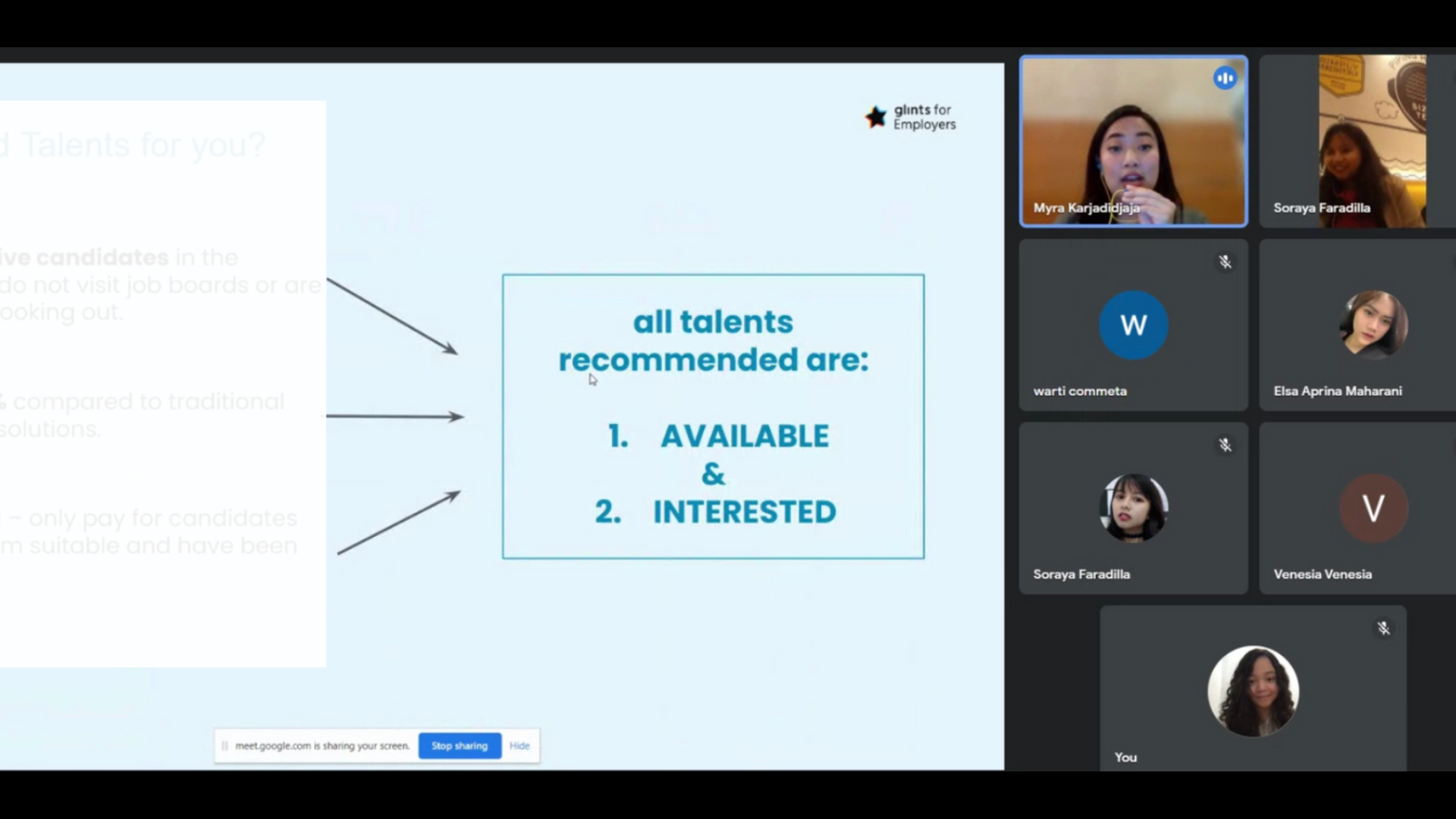The height and width of the screenshot is (819, 1456).
Task: Click the Glints for Employers star logo
Action: 876,117
